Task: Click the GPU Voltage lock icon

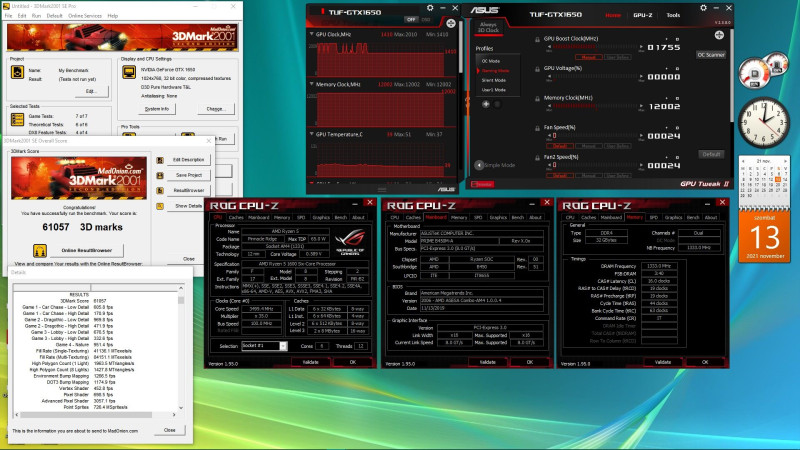Action: [537, 69]
